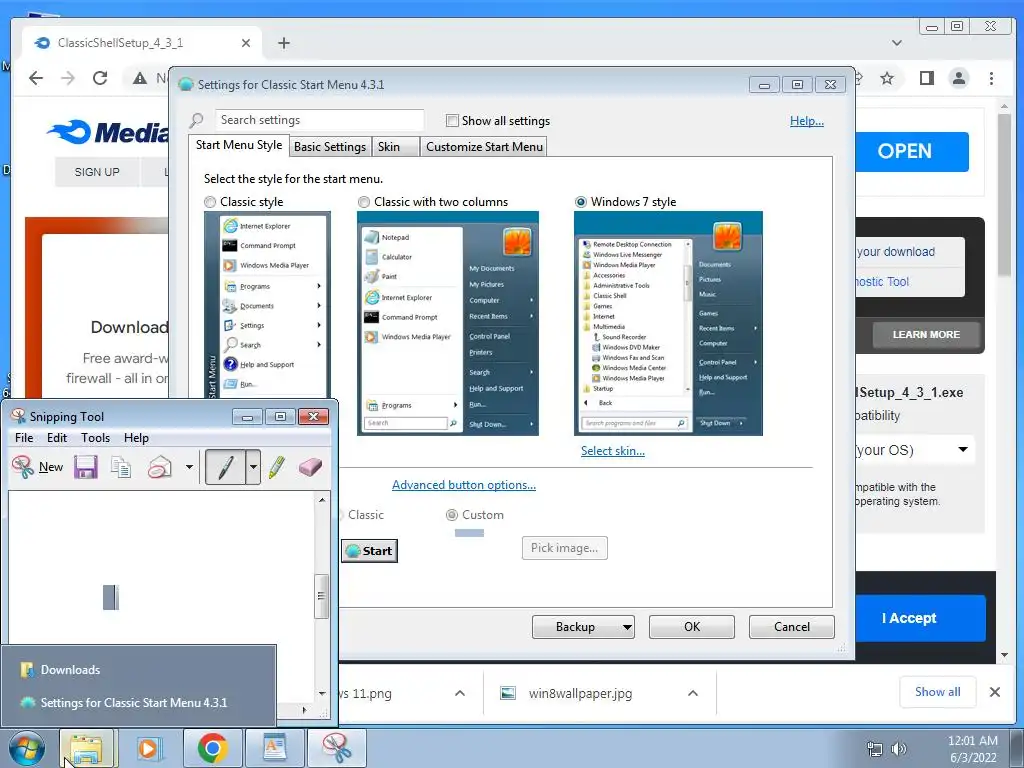Viewport: 1024px width, 768px height.
Task: Click Show all downloads button
Action: [x=937, y=692]
